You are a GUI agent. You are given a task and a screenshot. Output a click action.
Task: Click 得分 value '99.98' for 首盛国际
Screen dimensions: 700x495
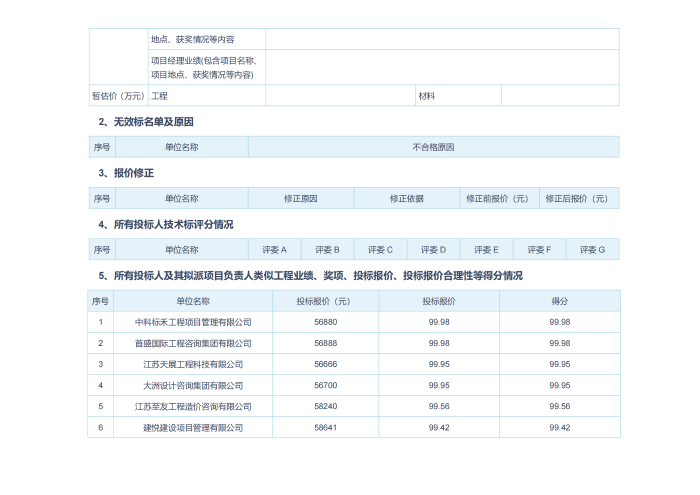tap(560, 343)
